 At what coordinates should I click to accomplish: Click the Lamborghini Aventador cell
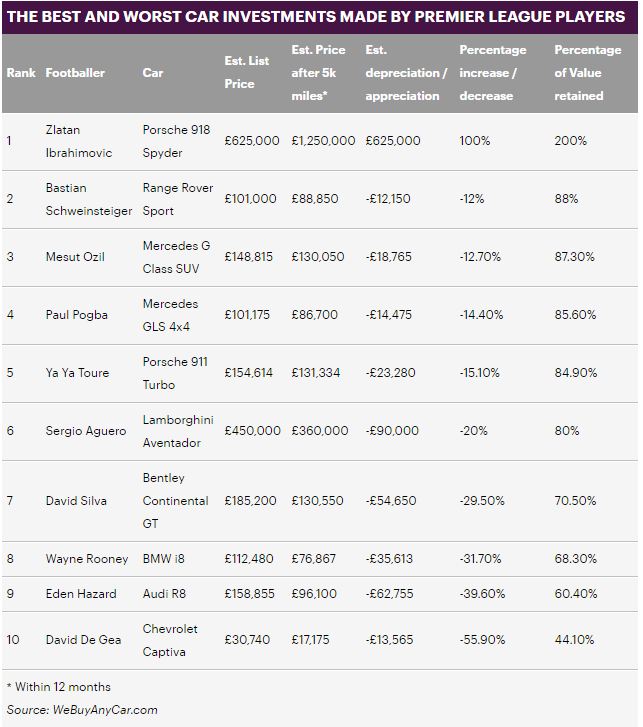pos(177,431)
